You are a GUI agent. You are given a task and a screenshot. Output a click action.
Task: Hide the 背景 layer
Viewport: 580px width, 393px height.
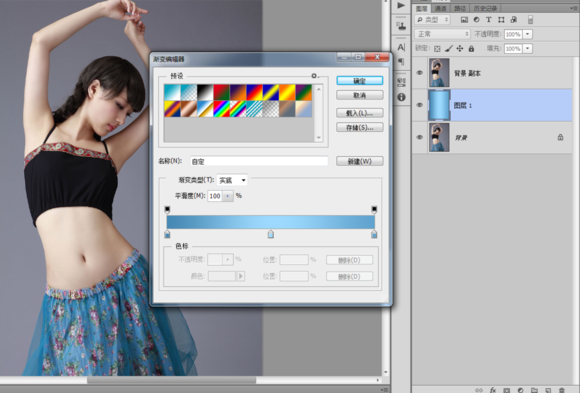click(419, 137)
